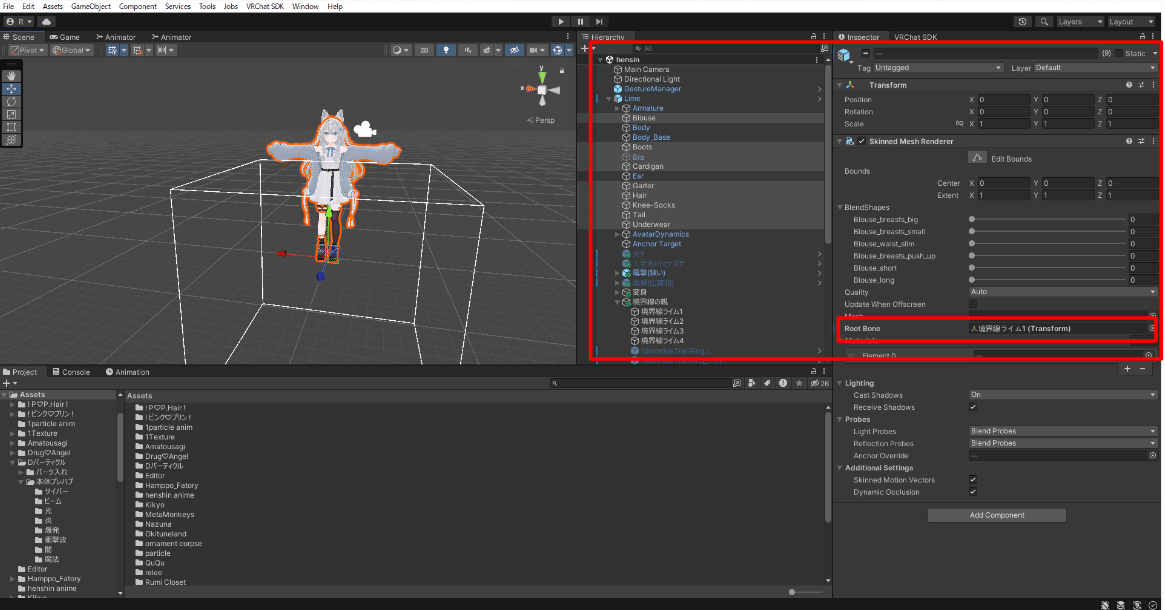This screenshot has height=610, width=1165.
Task: Expand Armature in Hierarchy
Action: (x=617, y=108)
